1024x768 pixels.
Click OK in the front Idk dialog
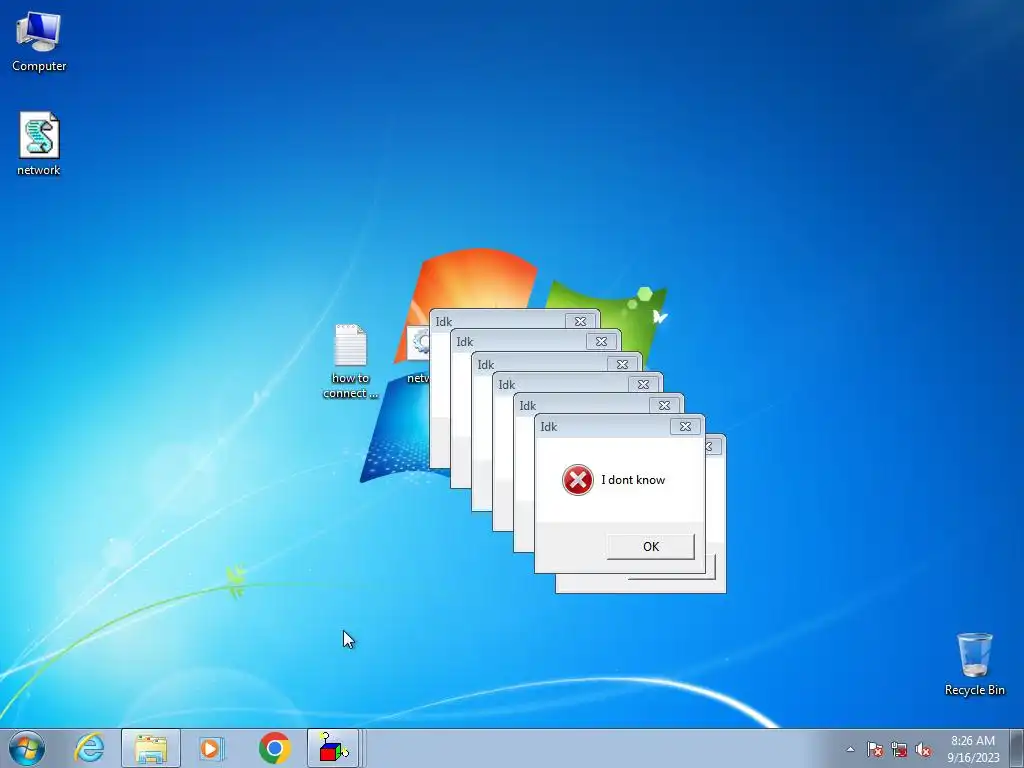pos(650,547)
